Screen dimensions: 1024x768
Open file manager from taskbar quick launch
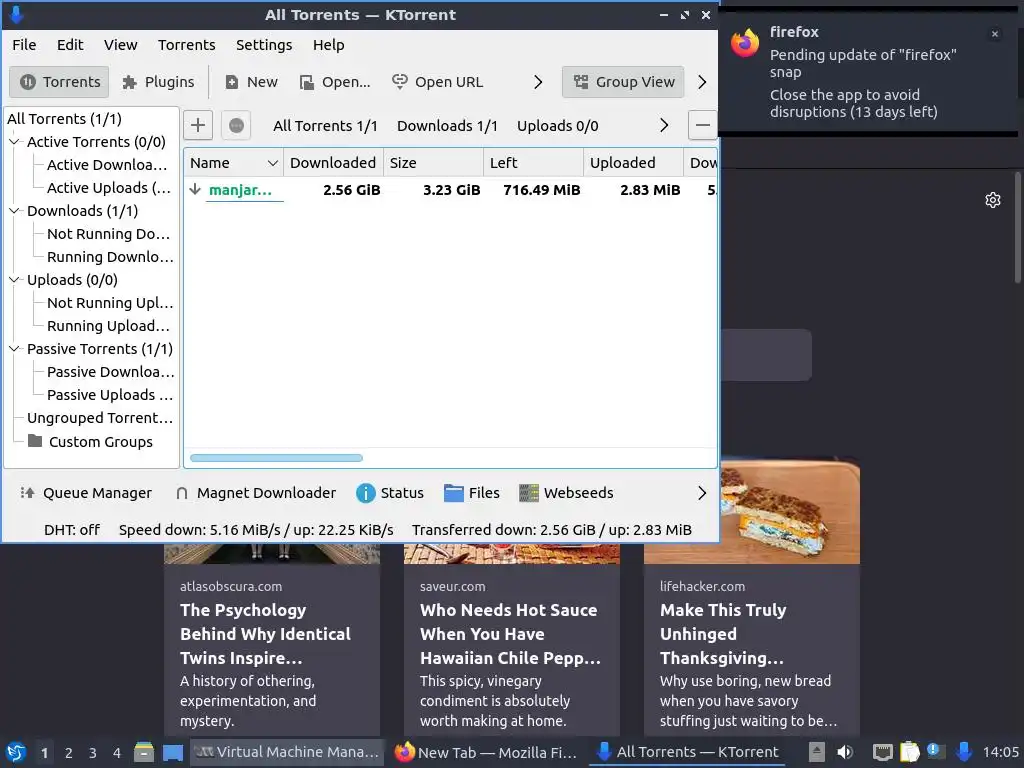point(144,752)
